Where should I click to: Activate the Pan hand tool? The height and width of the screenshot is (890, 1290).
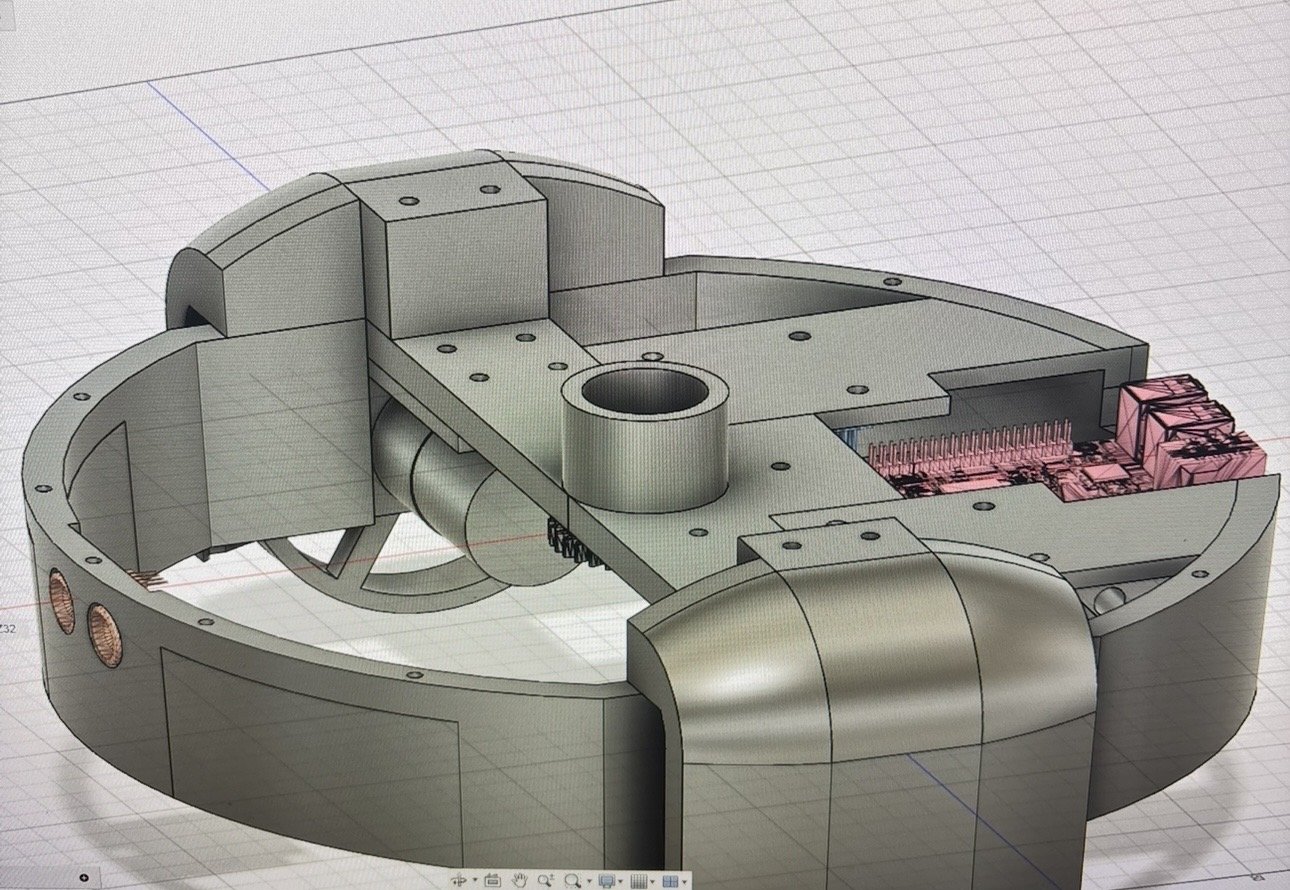click(x=520, y=881)
